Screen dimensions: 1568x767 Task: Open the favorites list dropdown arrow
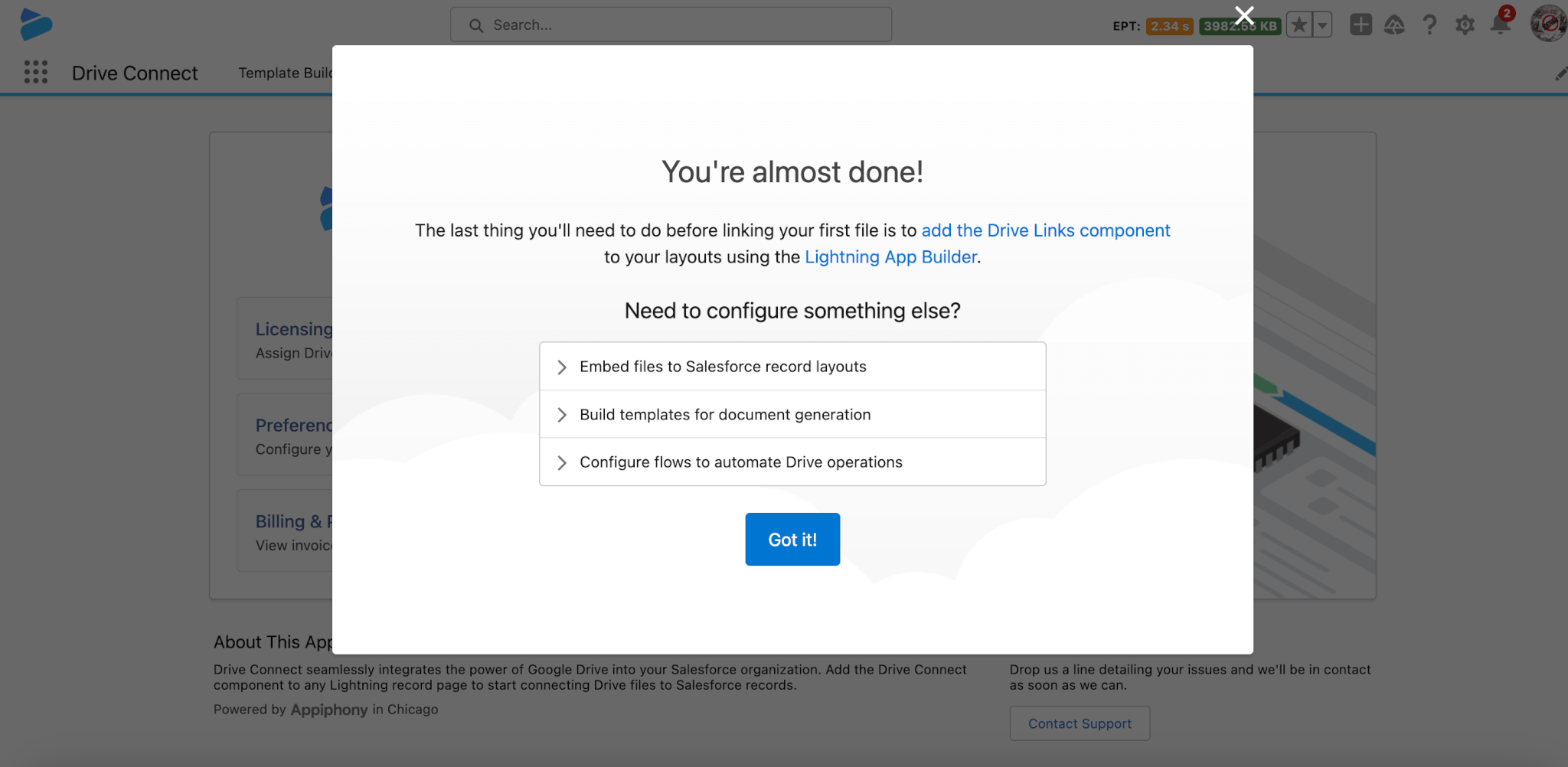1322,25
